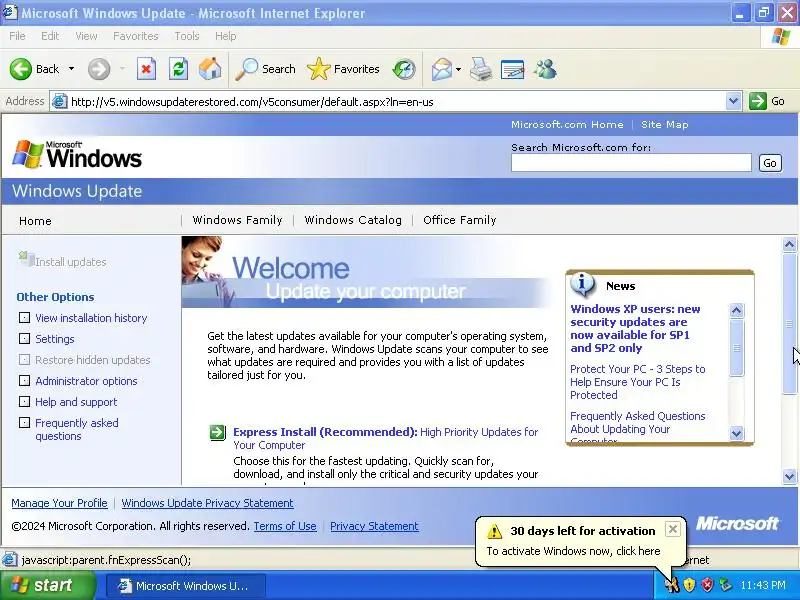Viewport: 800px width, 600px height.
Task: Open the Back button history dropdown arrow
Action: coord(71,69)
